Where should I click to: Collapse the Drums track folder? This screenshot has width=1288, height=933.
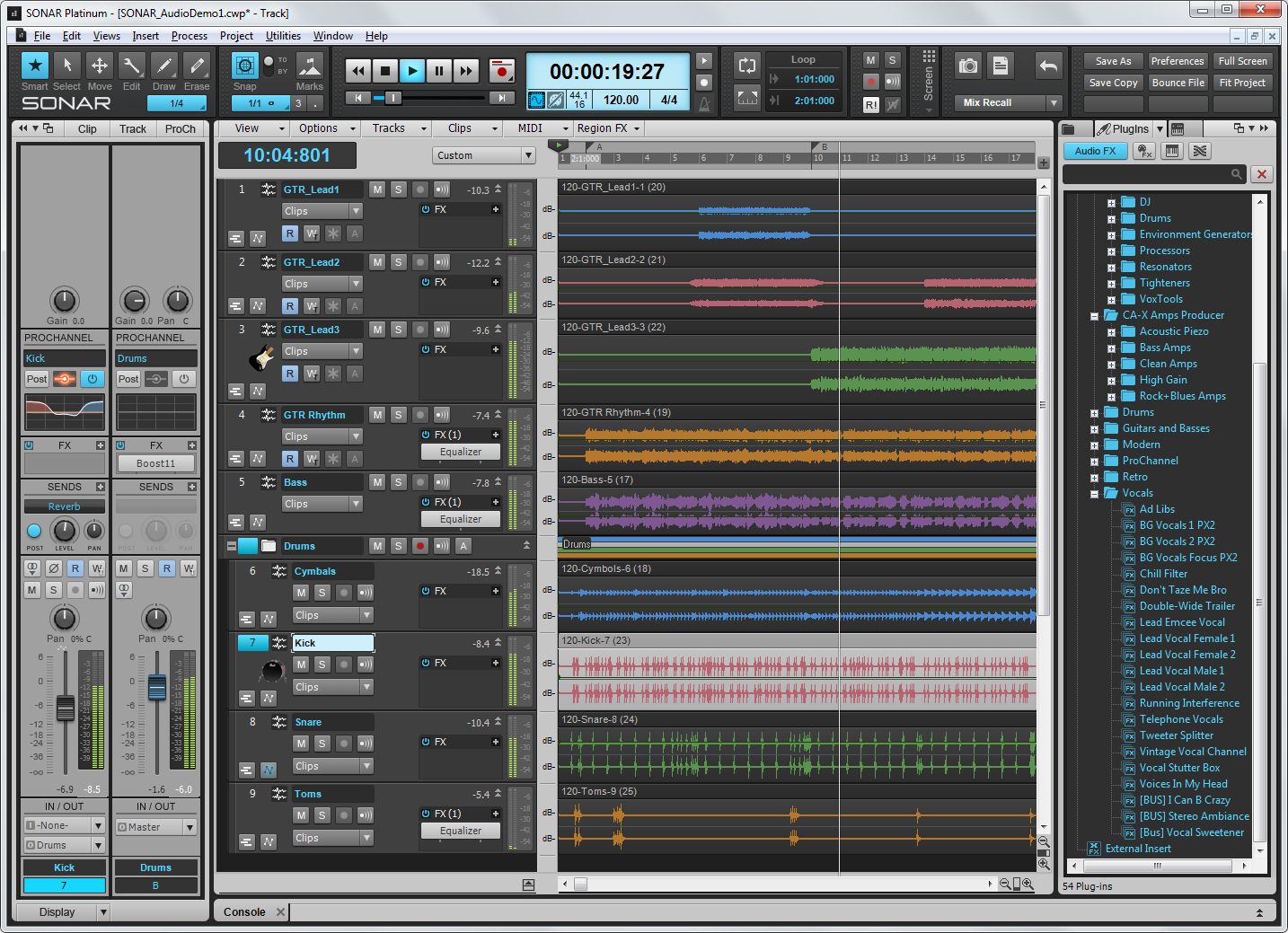coord(231,546)
